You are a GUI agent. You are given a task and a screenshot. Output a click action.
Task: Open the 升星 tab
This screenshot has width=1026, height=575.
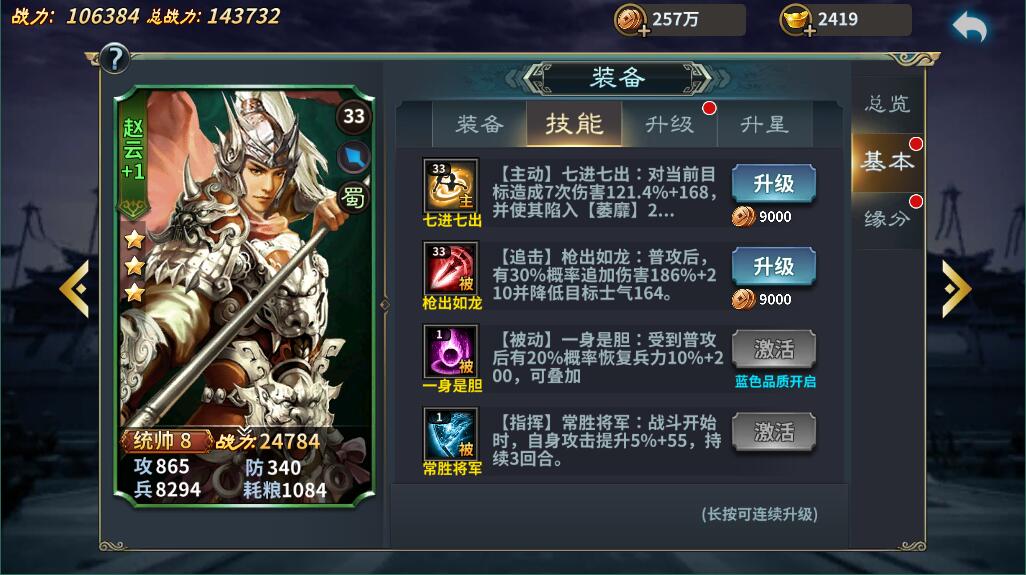(x=764, y=124)
